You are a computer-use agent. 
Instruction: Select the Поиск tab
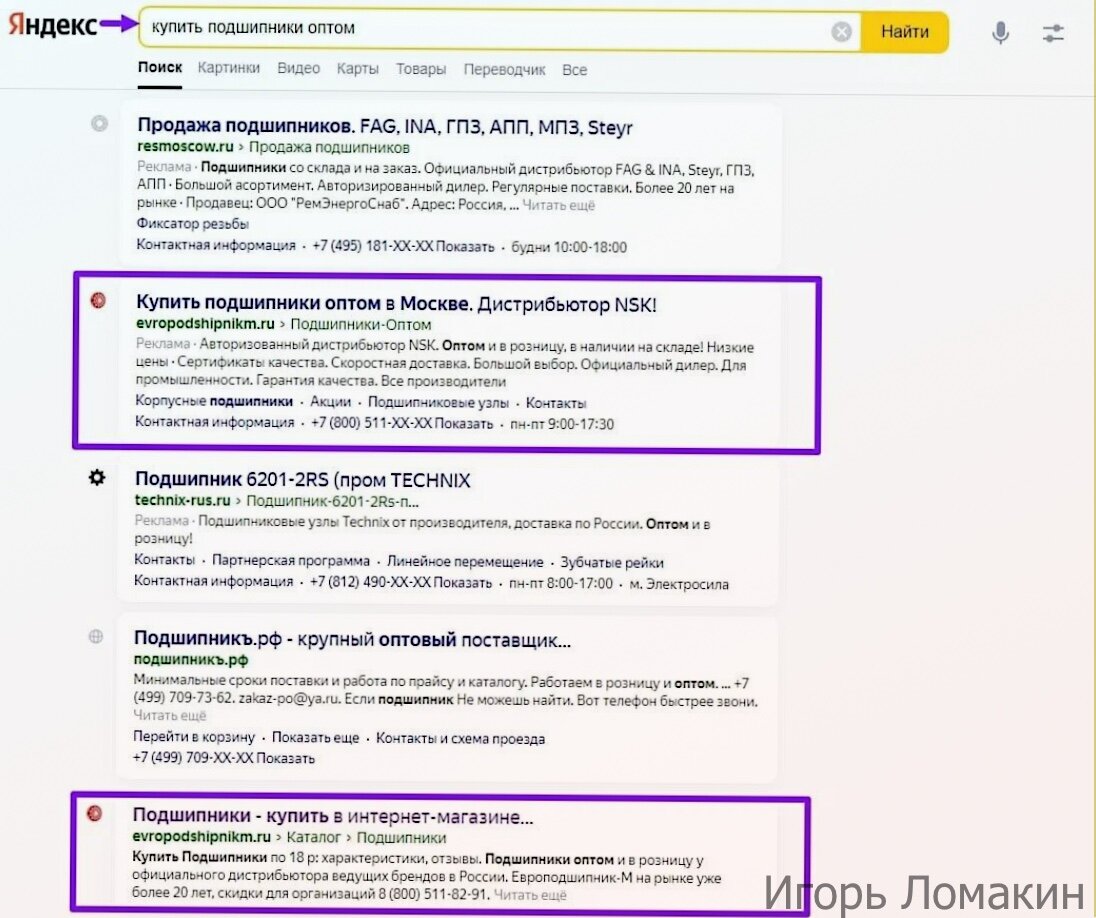159,68
